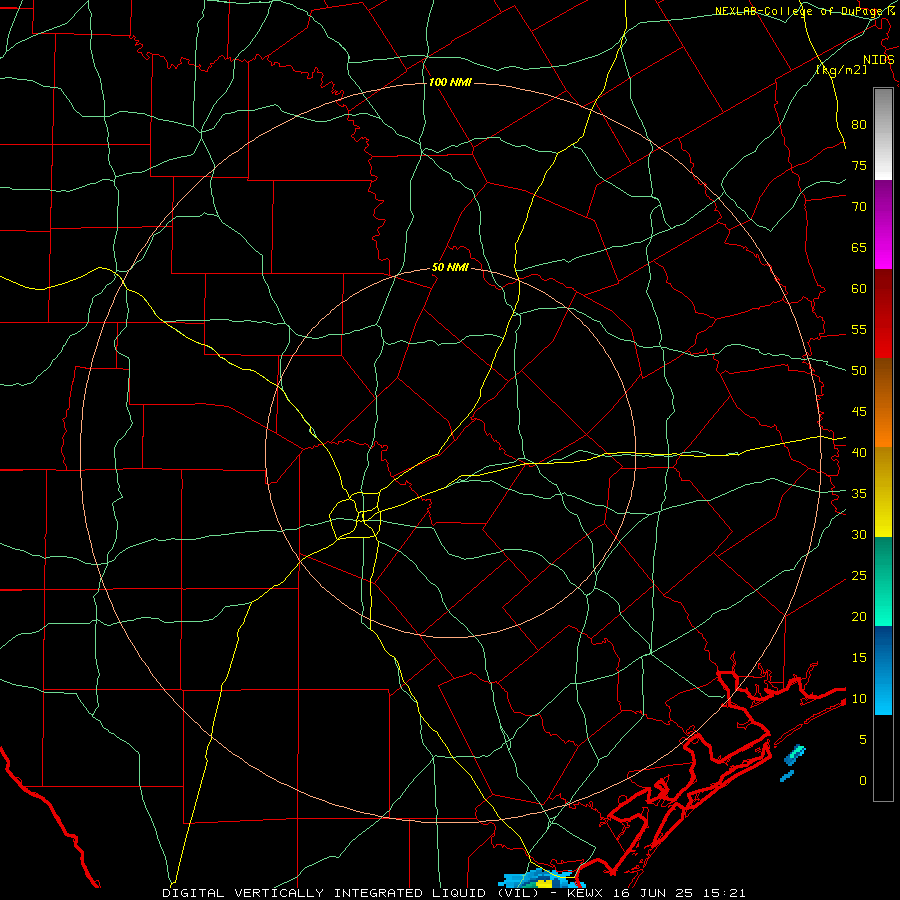Click the 60 value on the scale
The width and height of the screenshot is (900, 900).
[x=859, y=289]
